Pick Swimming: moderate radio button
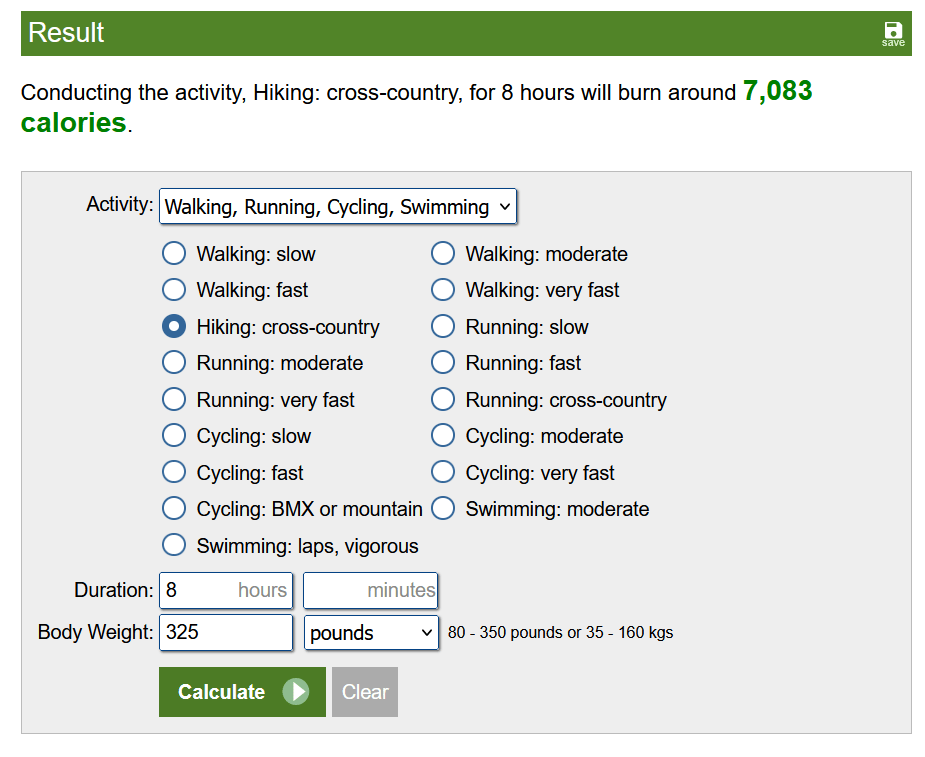 tap(443, 509)
